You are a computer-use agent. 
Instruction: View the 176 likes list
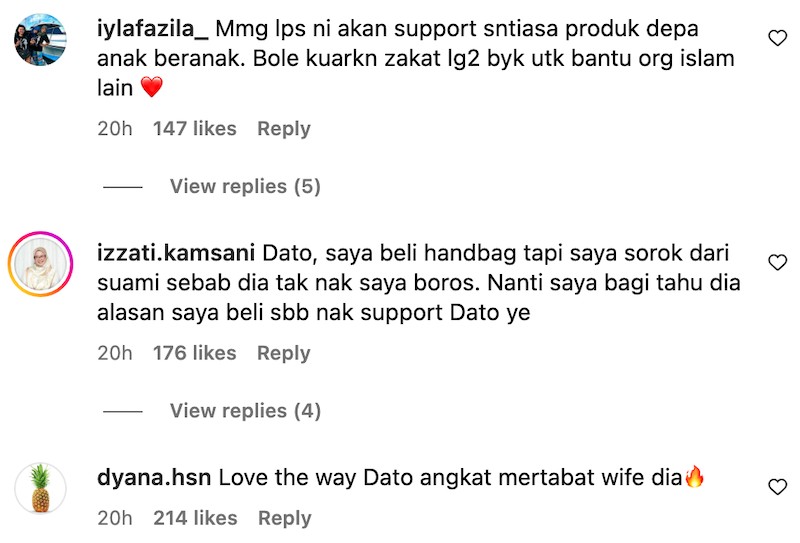tap(194, 353)
